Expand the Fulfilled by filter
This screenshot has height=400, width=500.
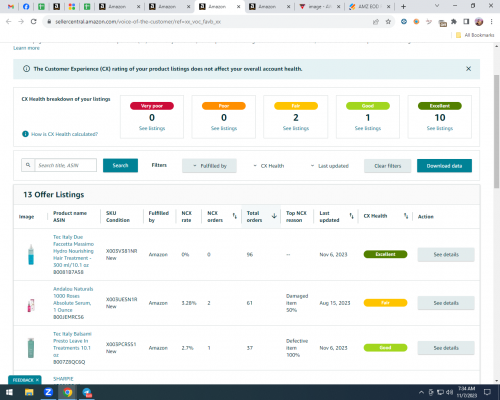(209, 166)
